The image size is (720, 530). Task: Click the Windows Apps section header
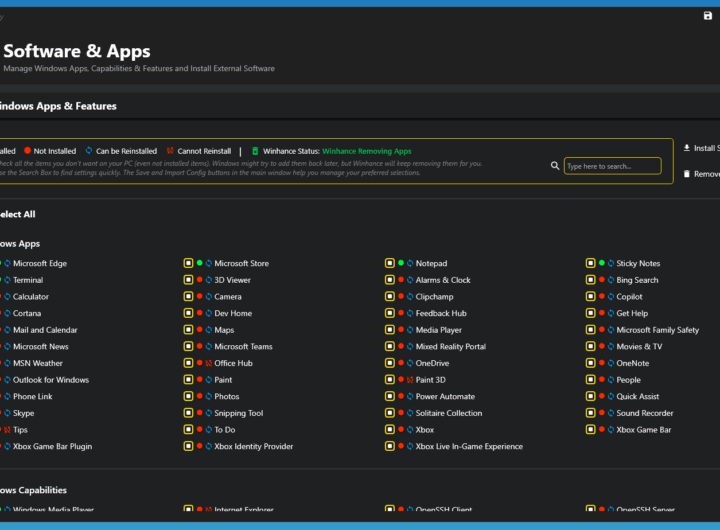pos(20,244)
